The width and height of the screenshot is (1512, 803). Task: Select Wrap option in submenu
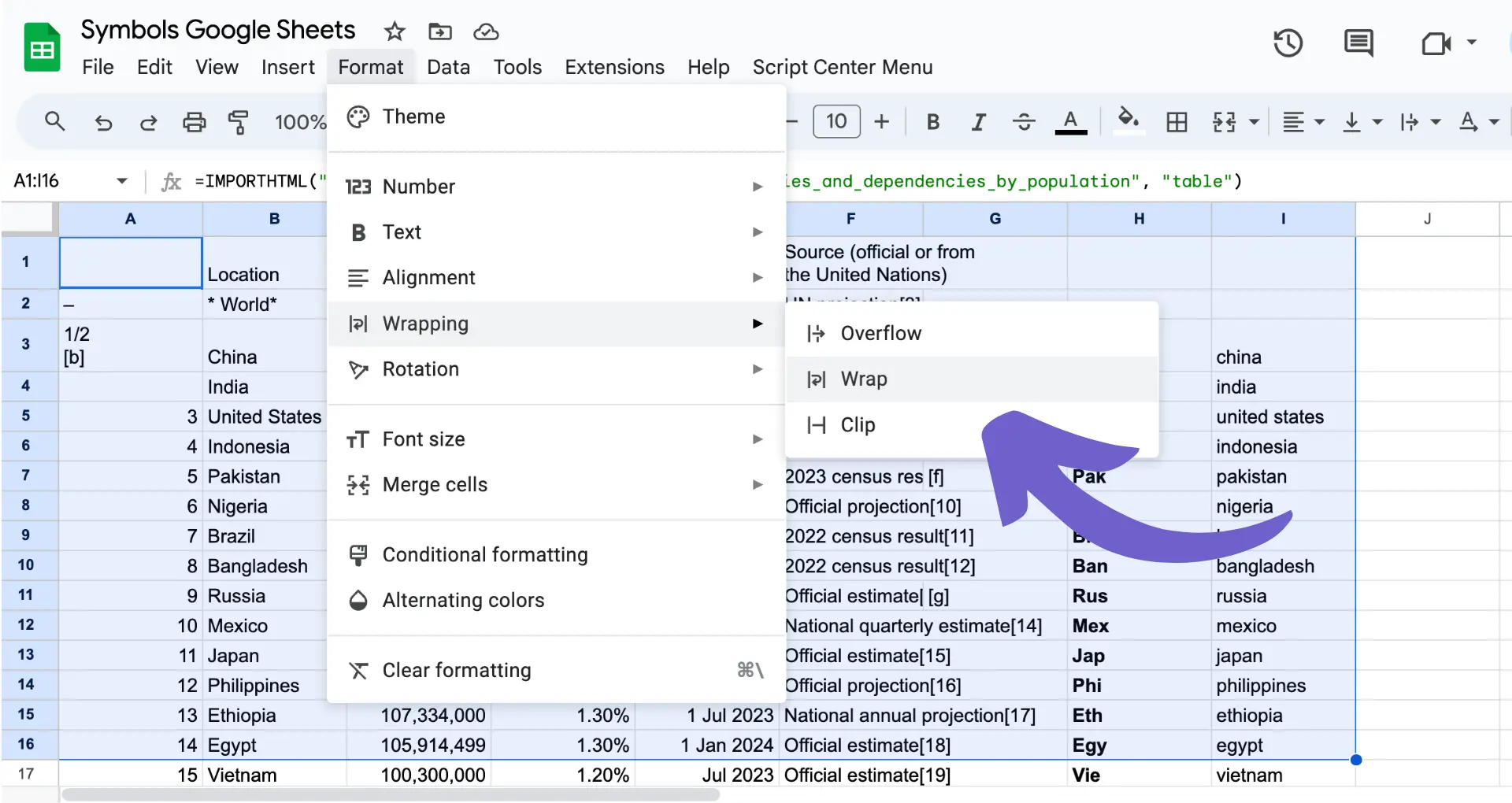pyautogui.click(x=972, y=379)
